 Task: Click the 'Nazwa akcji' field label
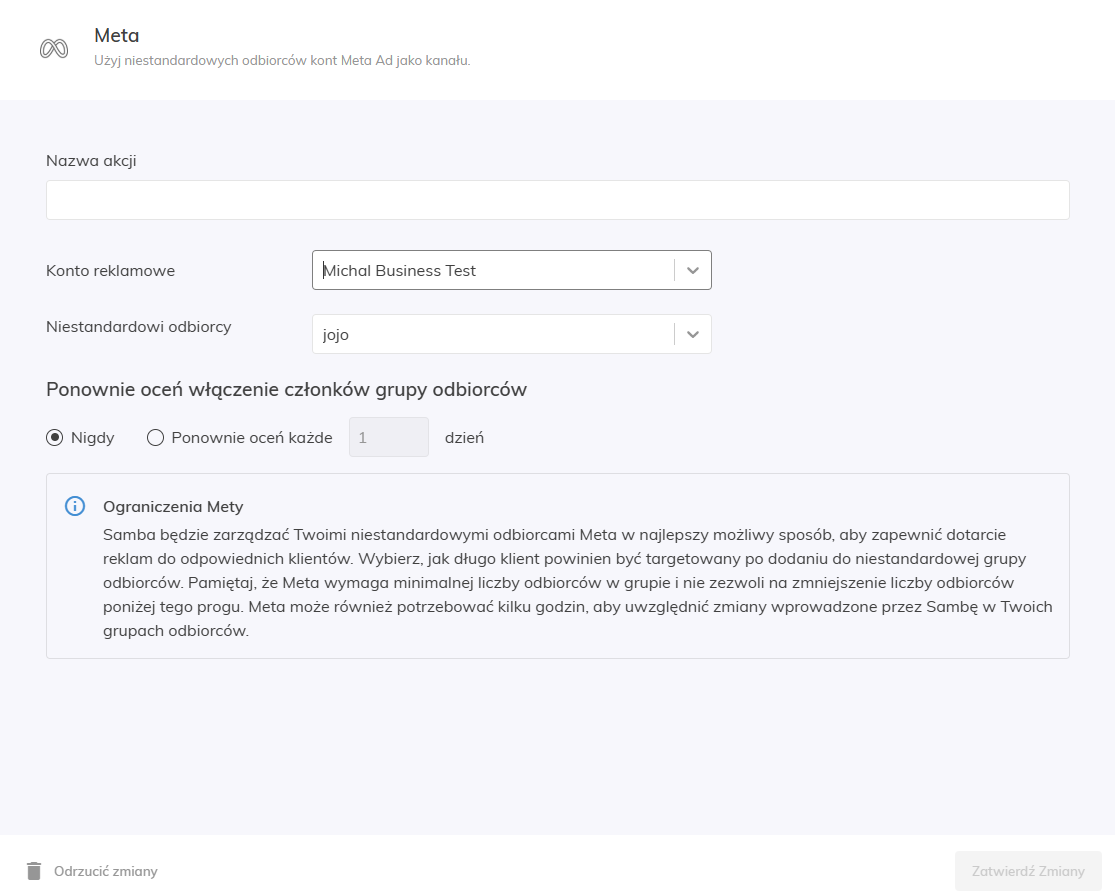click(91, 160)
